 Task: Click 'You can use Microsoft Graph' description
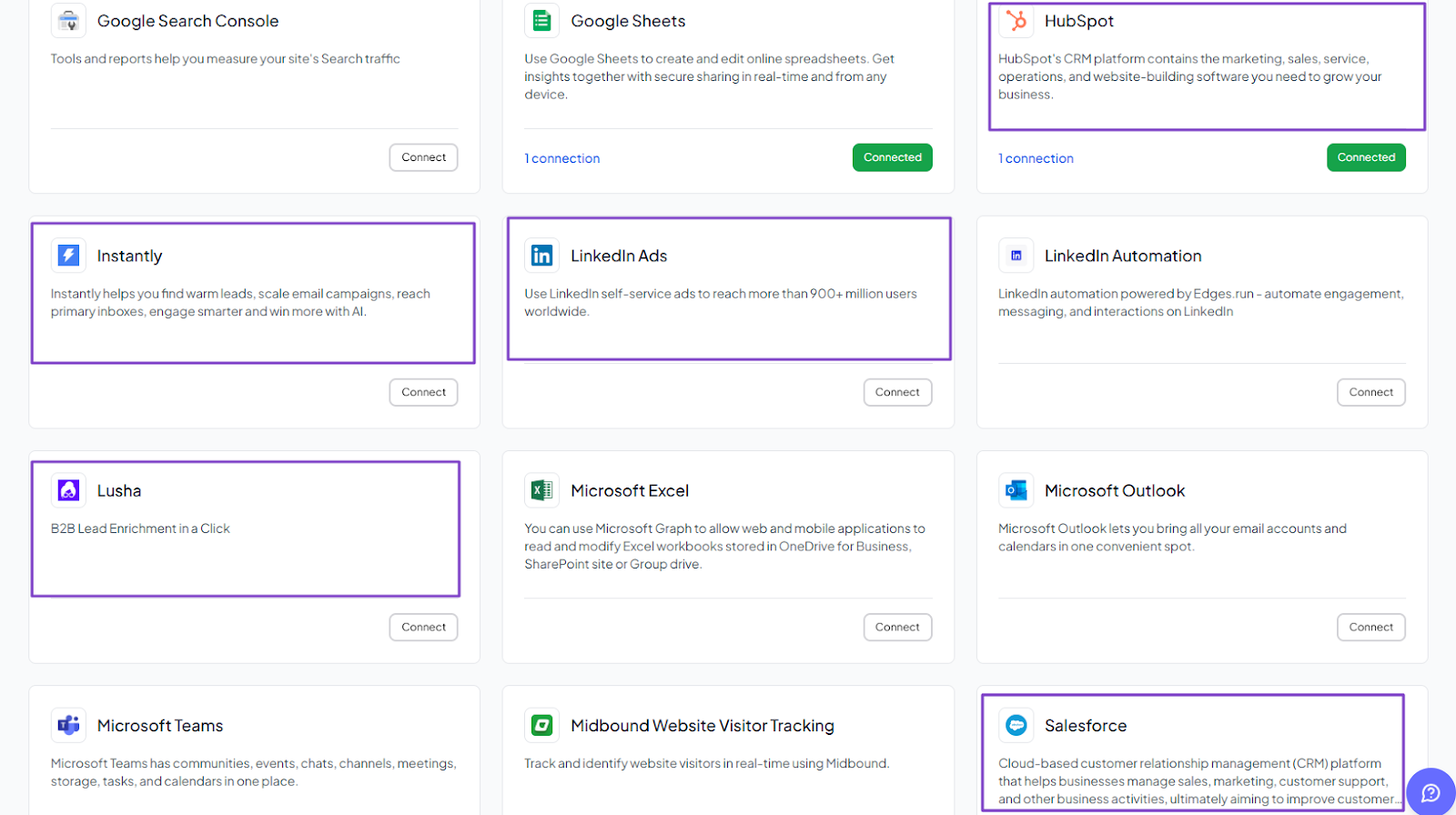pos(724,546)
